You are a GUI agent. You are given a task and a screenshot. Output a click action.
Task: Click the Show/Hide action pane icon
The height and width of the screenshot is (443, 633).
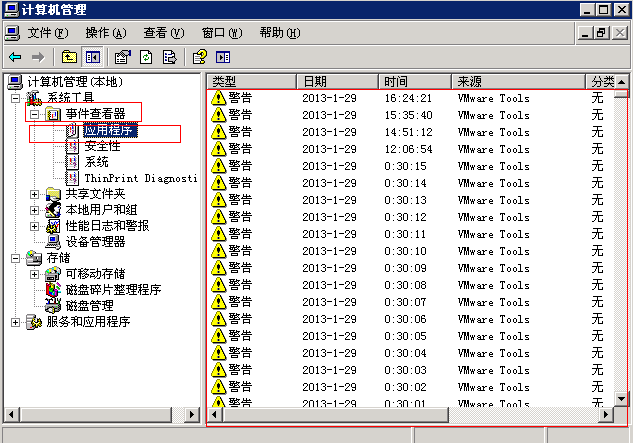click(x=223, y=57)
